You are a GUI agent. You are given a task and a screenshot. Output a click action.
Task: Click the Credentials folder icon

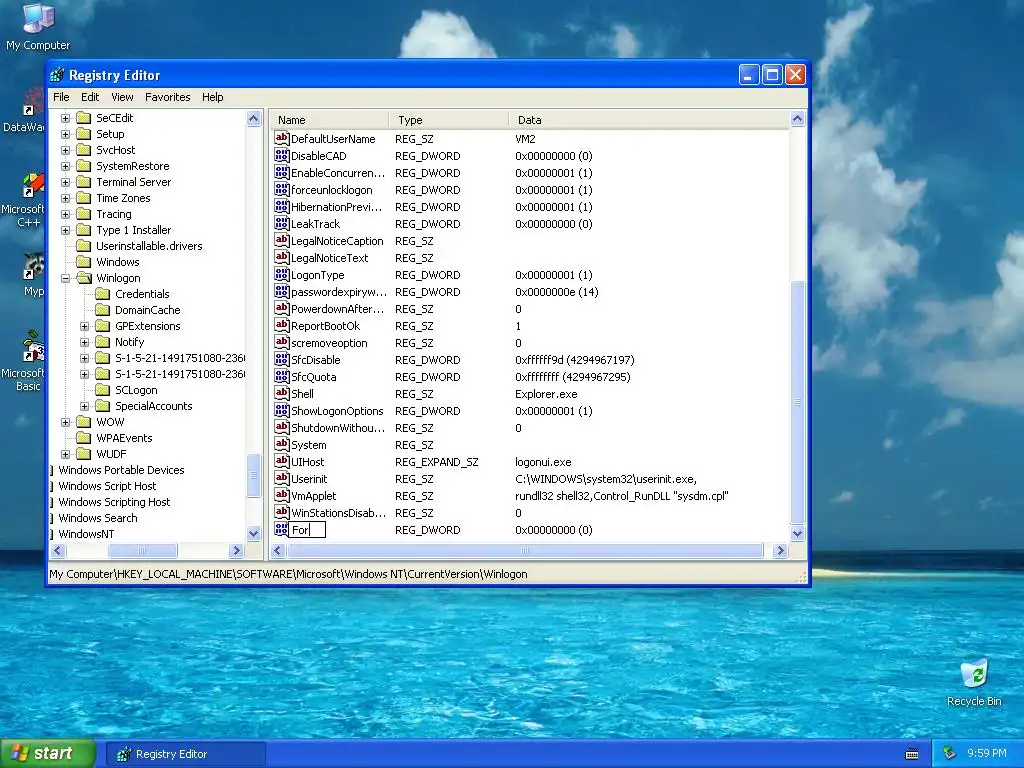103,294
